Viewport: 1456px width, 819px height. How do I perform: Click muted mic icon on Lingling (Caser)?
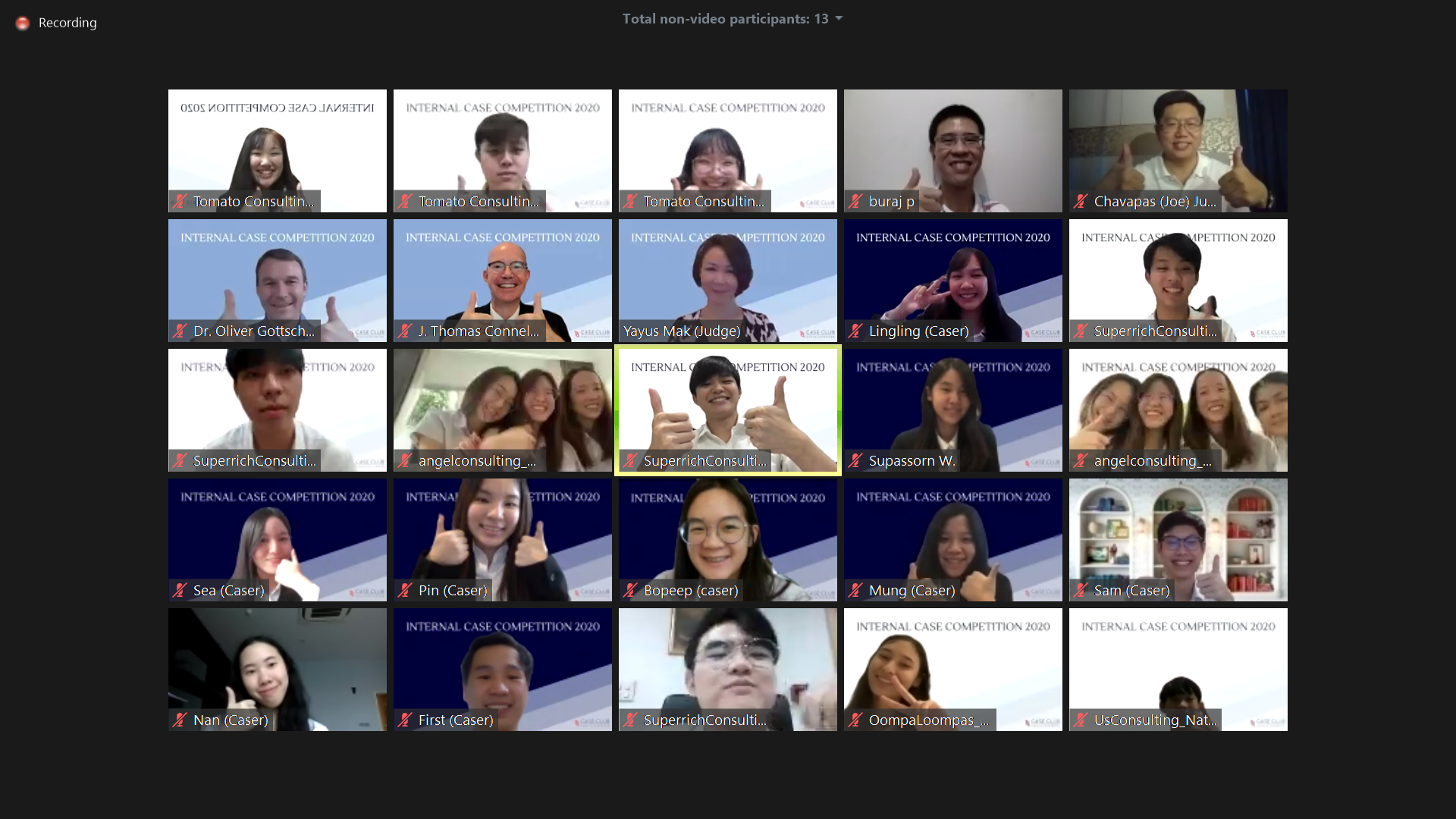(855, 331)
